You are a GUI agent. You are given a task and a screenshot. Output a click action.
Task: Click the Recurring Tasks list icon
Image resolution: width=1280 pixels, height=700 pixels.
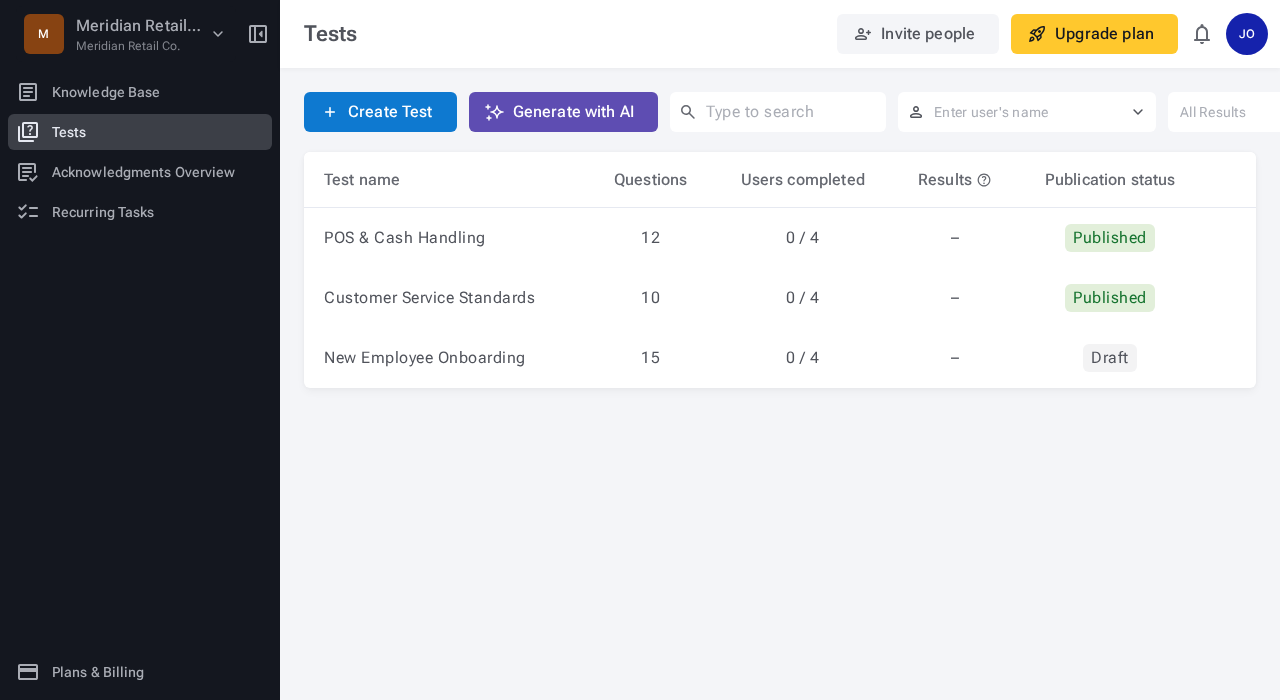(x=28, y=212)
